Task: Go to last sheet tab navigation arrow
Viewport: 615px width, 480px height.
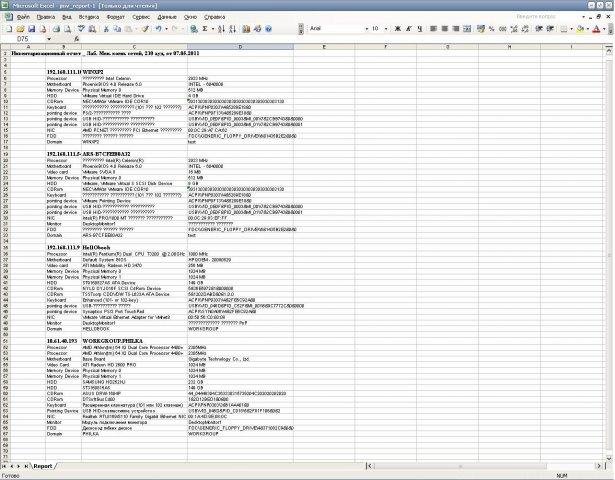Action: tap(26, 466)
